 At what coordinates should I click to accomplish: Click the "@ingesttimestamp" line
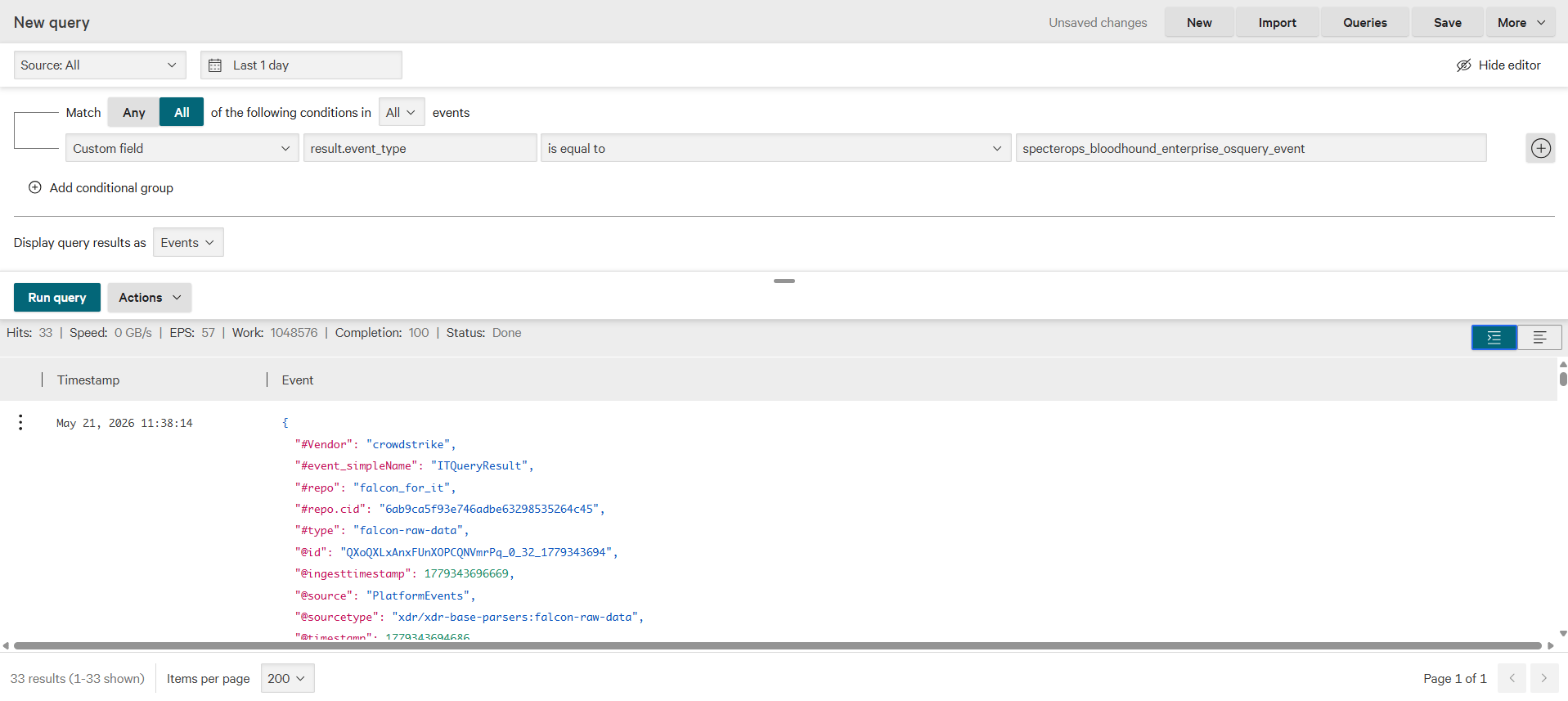[404, 573]
